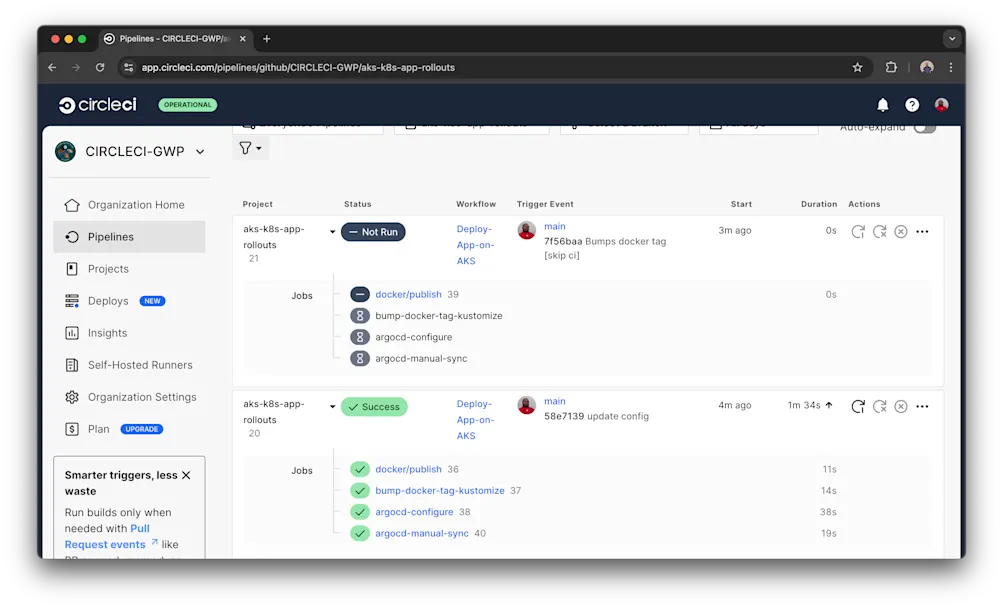Dismiss Smarter triggers promo card
This screenshot has width=1003, height=608.
click(186, 475)
